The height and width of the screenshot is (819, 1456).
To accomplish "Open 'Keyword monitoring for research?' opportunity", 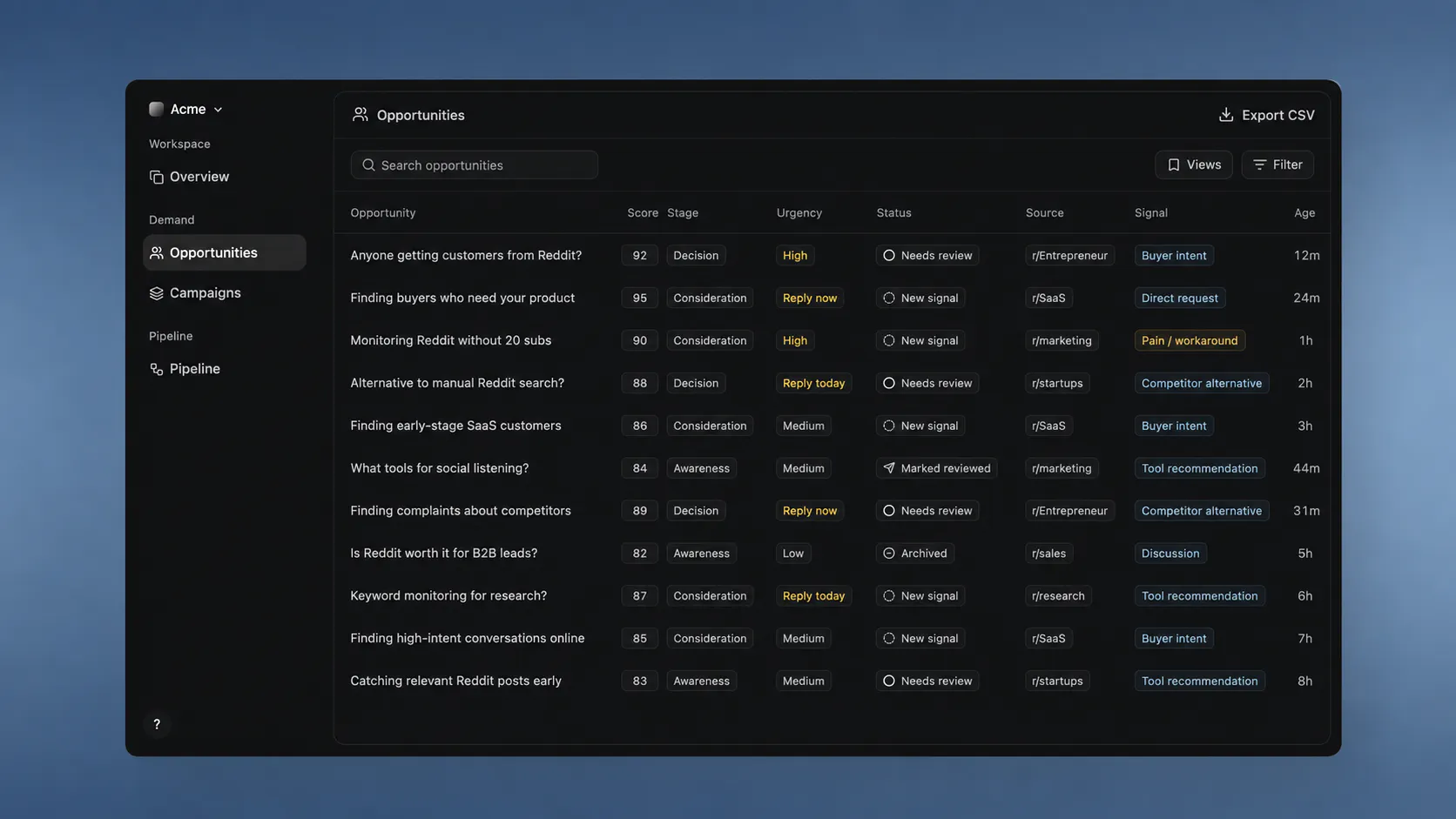I will coord(448,596).
